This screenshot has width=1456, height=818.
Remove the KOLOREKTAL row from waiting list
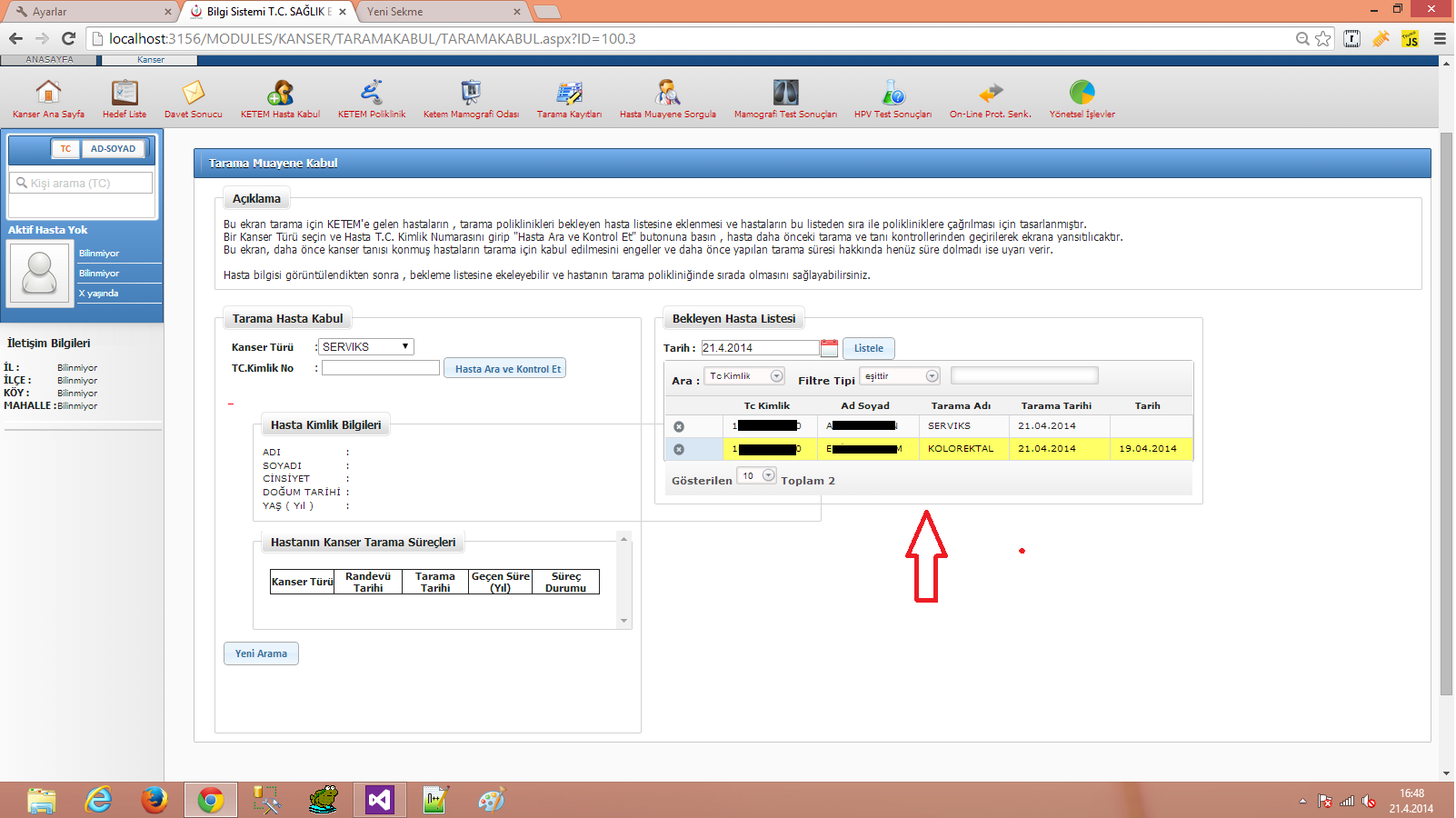click(x=679, y=449)
